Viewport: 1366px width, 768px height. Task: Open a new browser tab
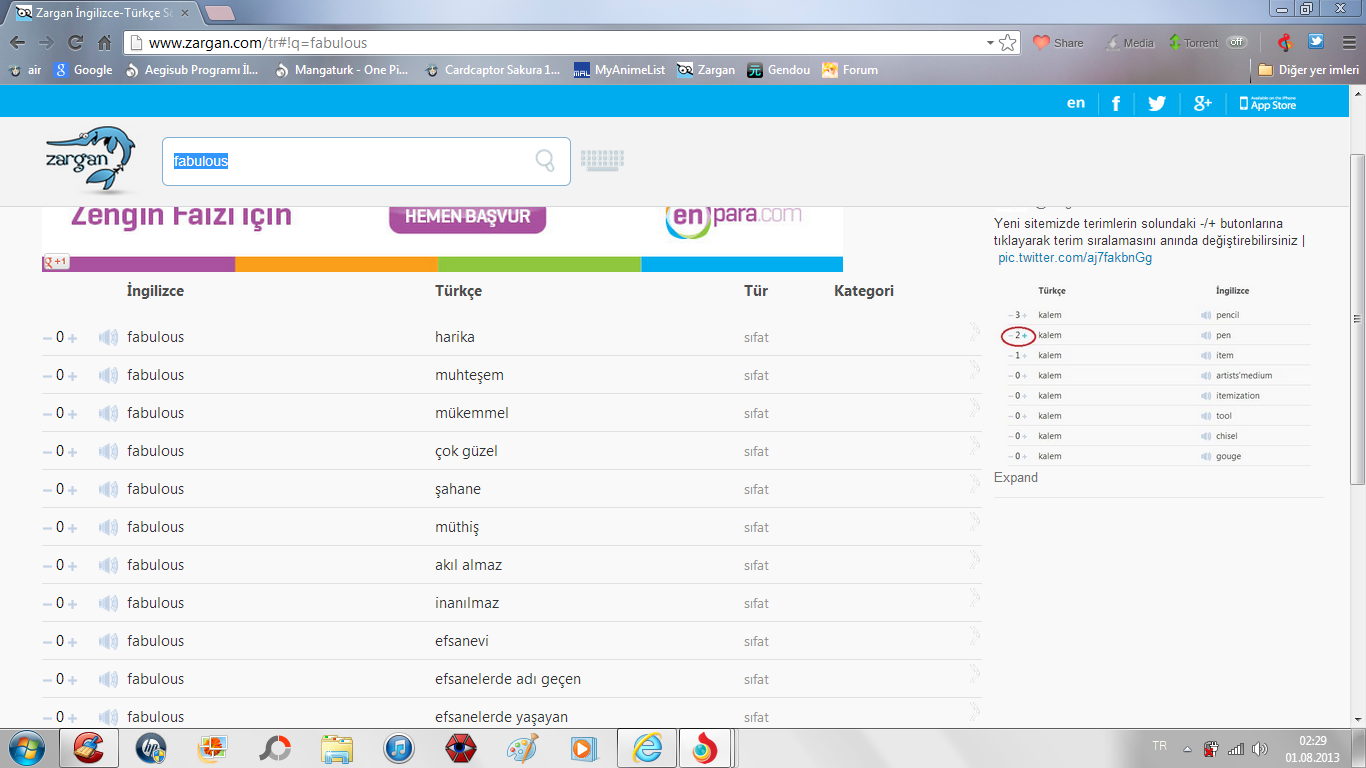click(x=219, y=13)
